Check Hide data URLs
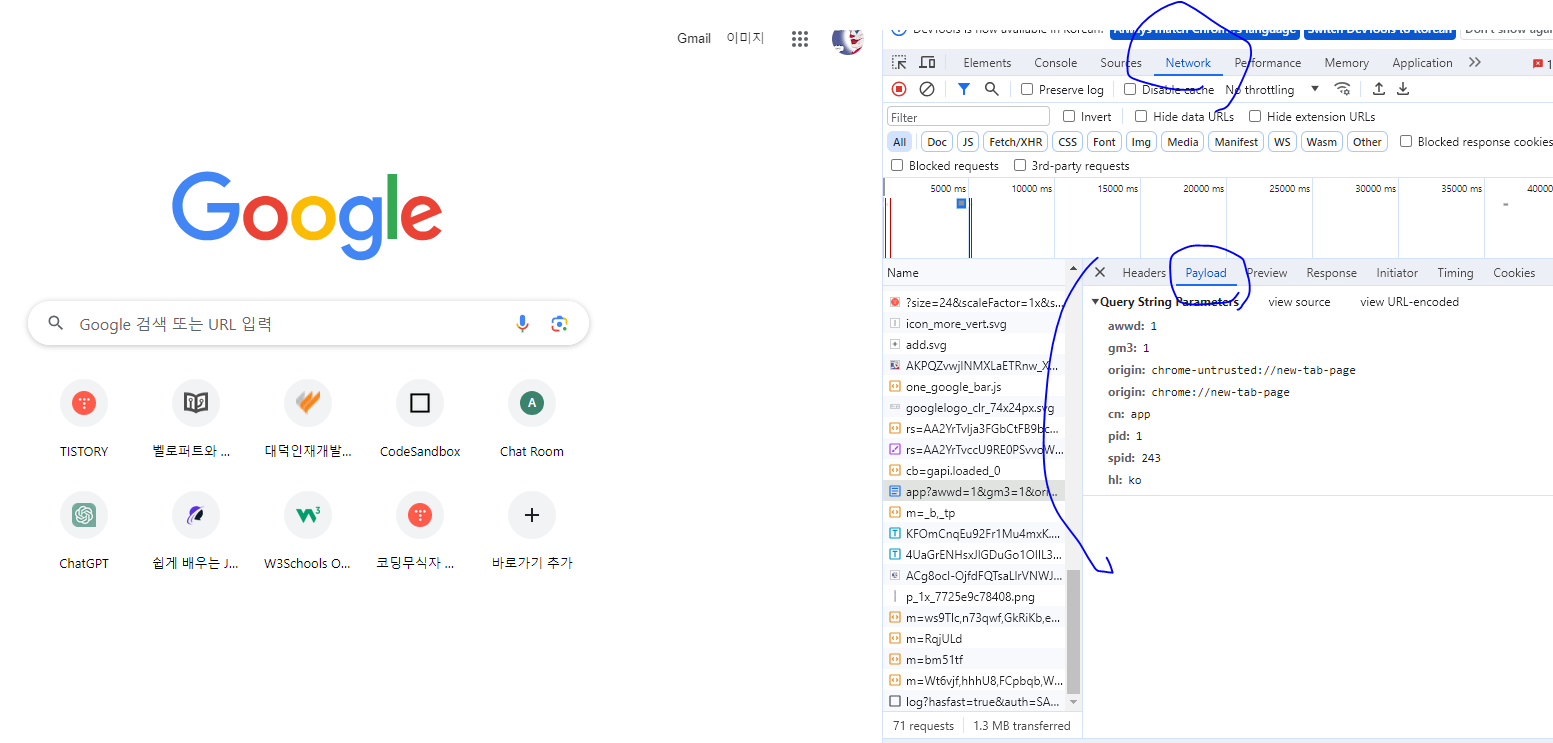 click(1141, 116)
